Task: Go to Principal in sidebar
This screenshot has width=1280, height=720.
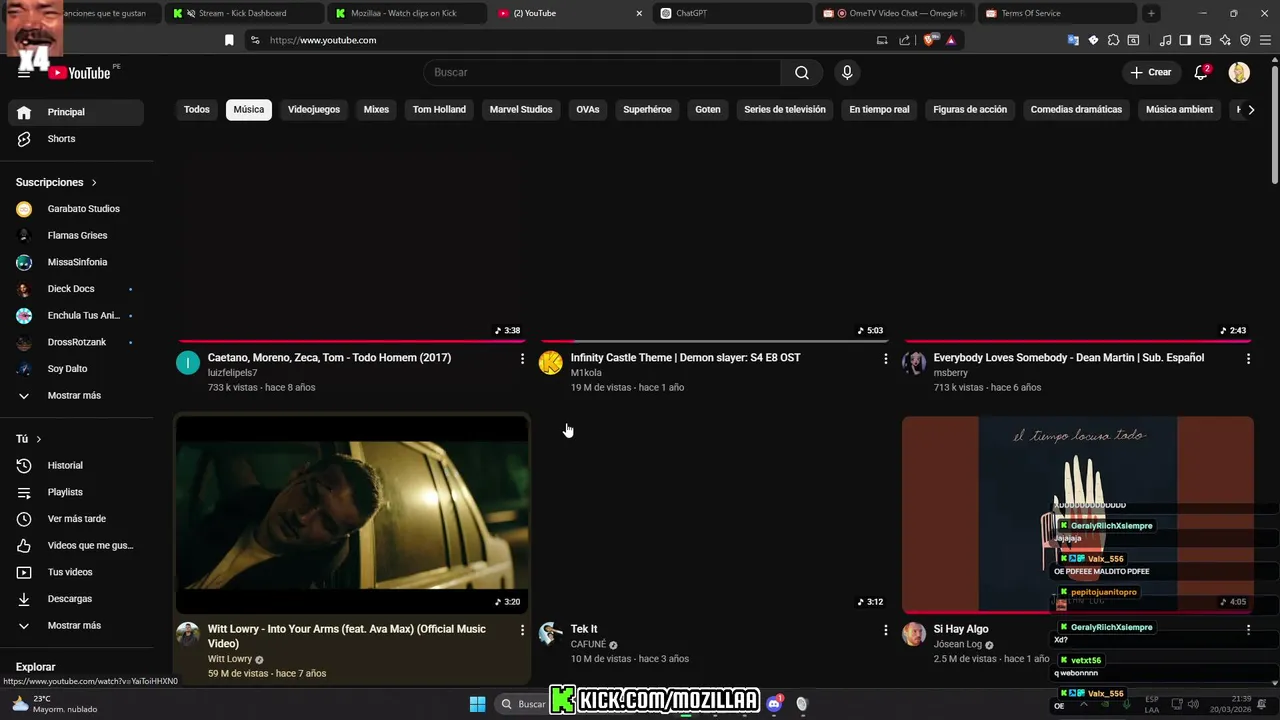Action: [76, 112]
